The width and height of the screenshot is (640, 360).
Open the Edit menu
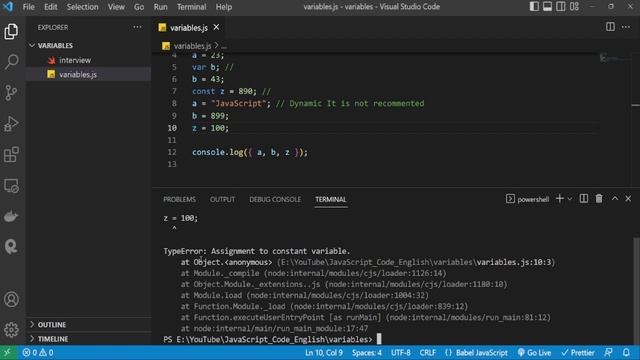(x=51, y=7)
